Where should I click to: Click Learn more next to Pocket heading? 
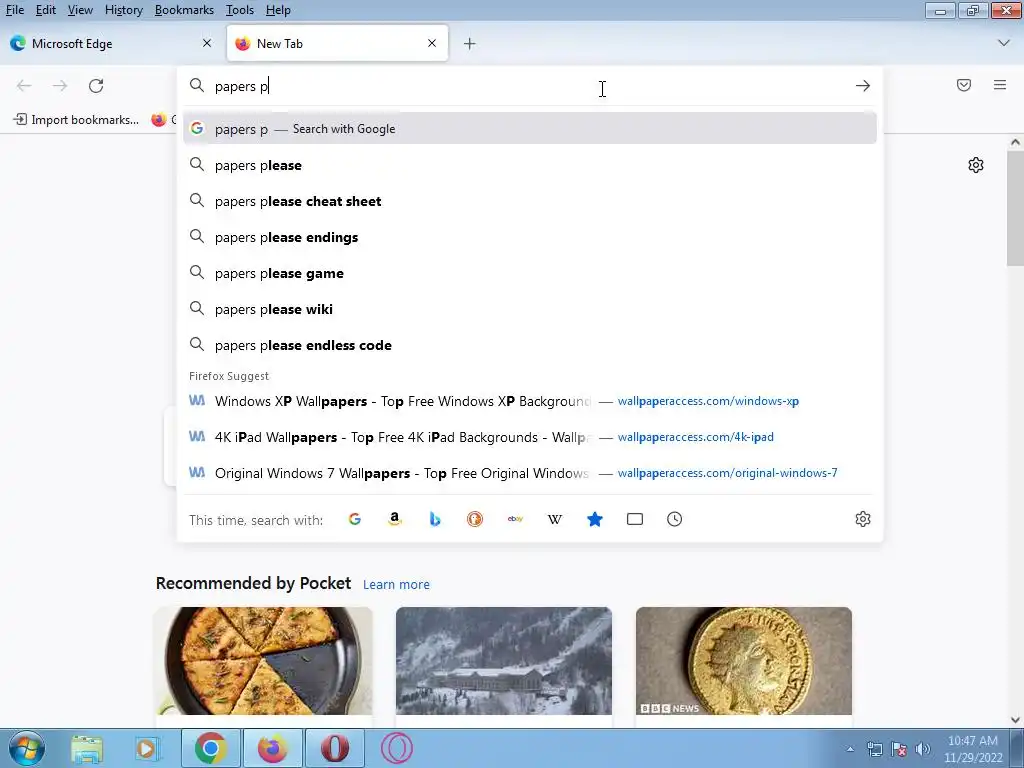pos(396,584)
